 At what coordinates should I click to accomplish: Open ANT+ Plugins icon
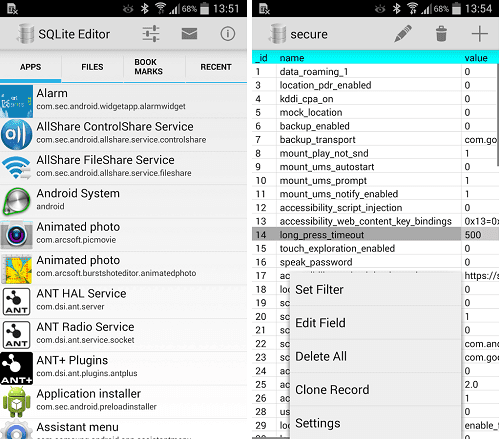pyautogui.click(x=17, y=368)
